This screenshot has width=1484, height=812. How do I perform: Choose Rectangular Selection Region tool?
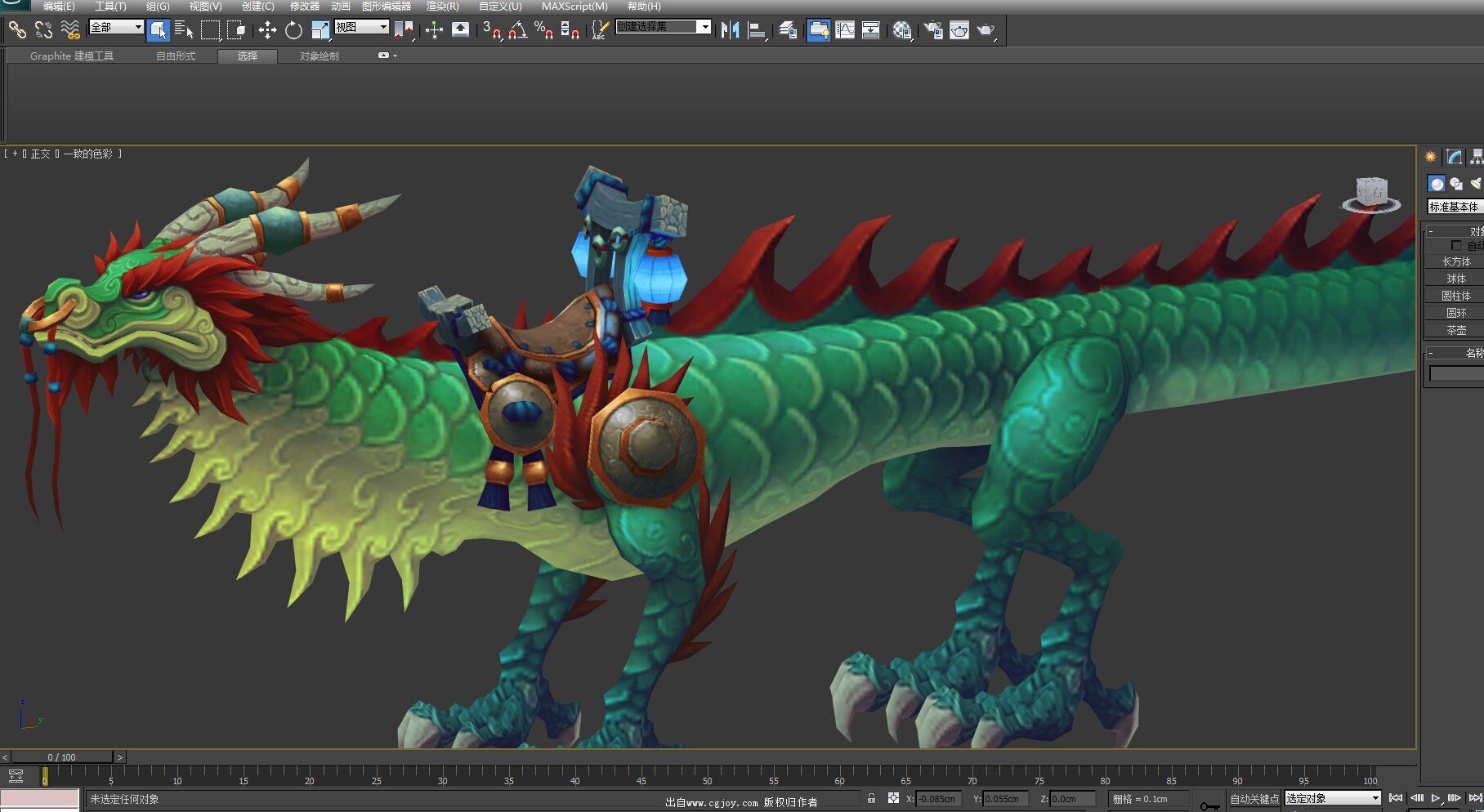pyautogui.click(x=211, y=30)
